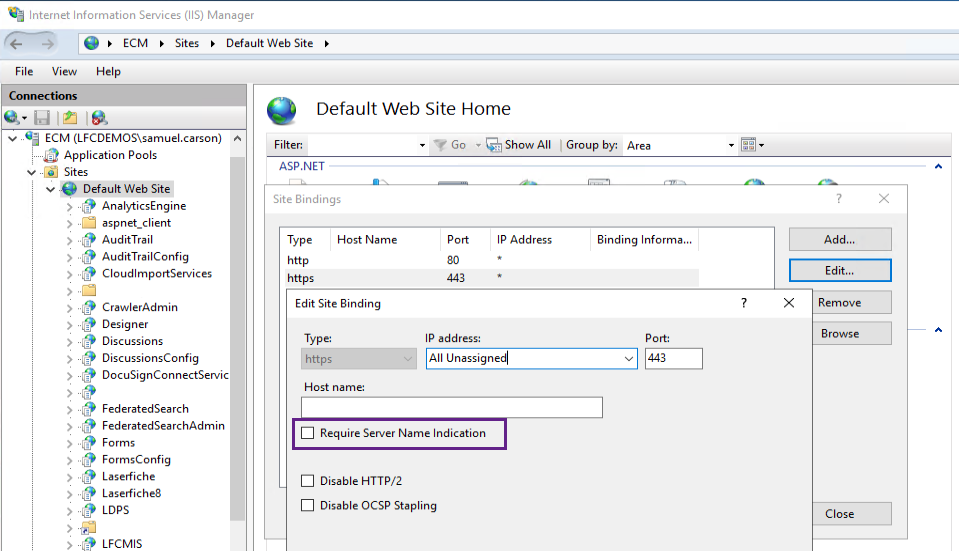This screenshot has height=551, width=959.
Task: Collapse the Sites tree node
Action: click(x=32, y=172)
